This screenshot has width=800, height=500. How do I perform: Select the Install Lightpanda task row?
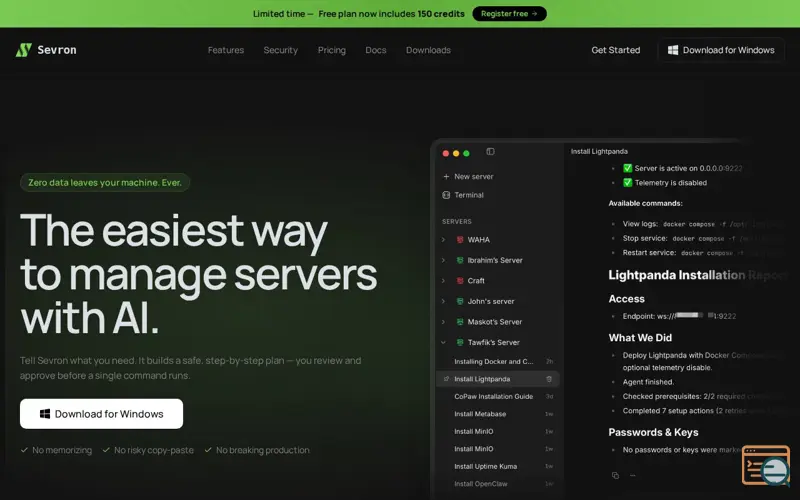coord(498,379)
